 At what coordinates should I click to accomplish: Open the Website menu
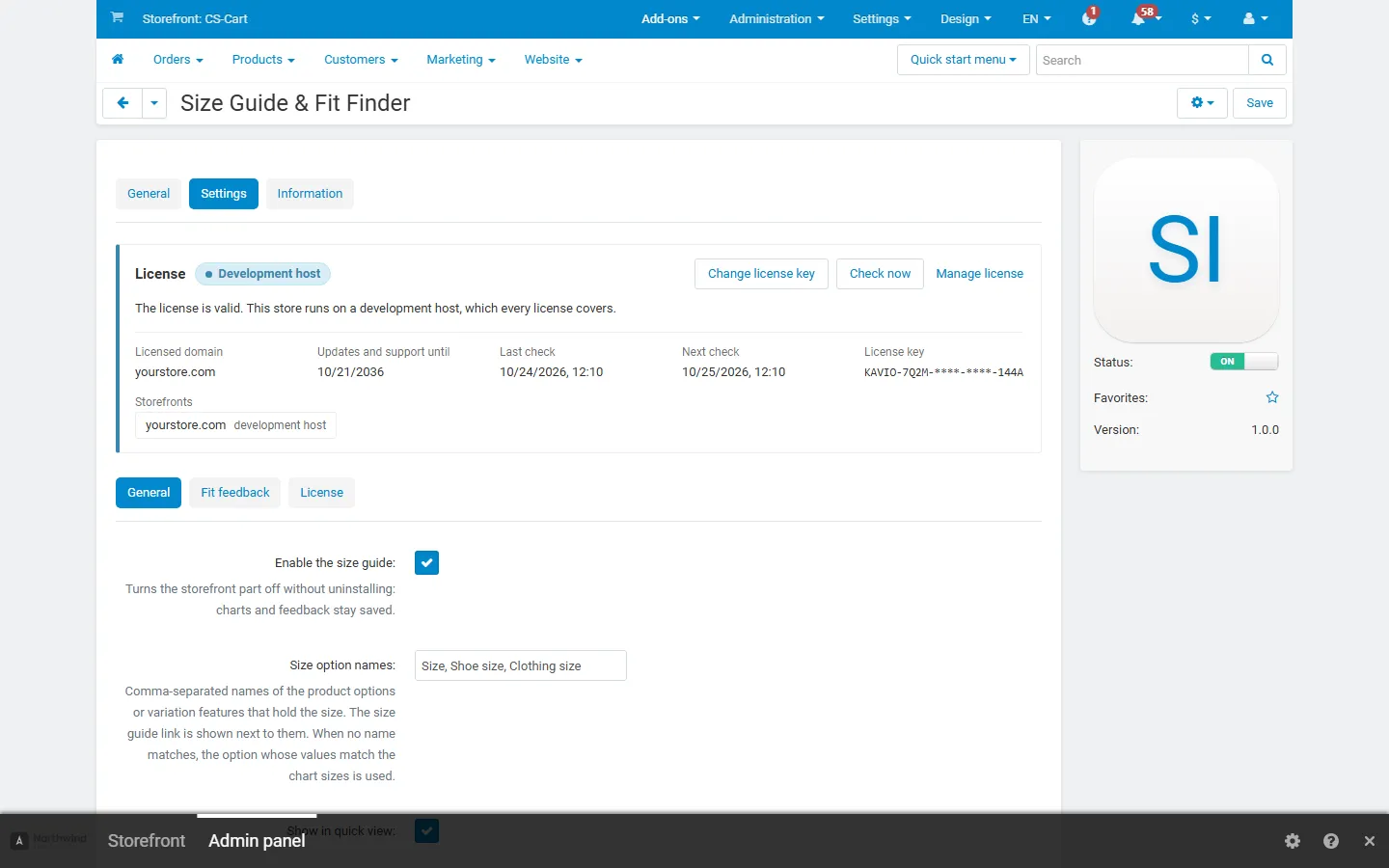pos(554,60)
